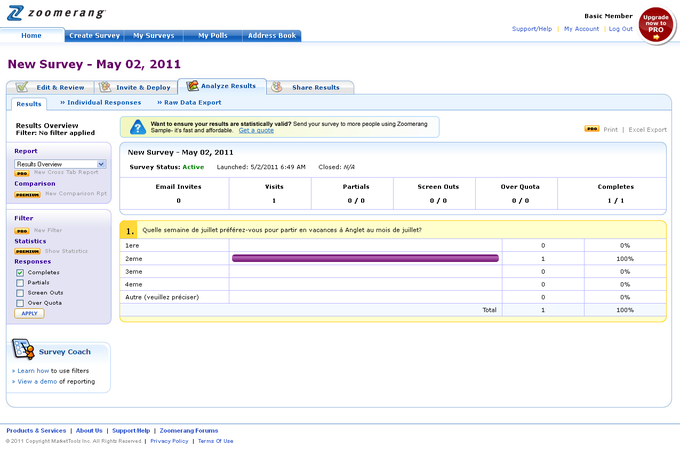Tick the Screen Outs checkbox
Screen dimensions: 680x454
tap(20, 292)
